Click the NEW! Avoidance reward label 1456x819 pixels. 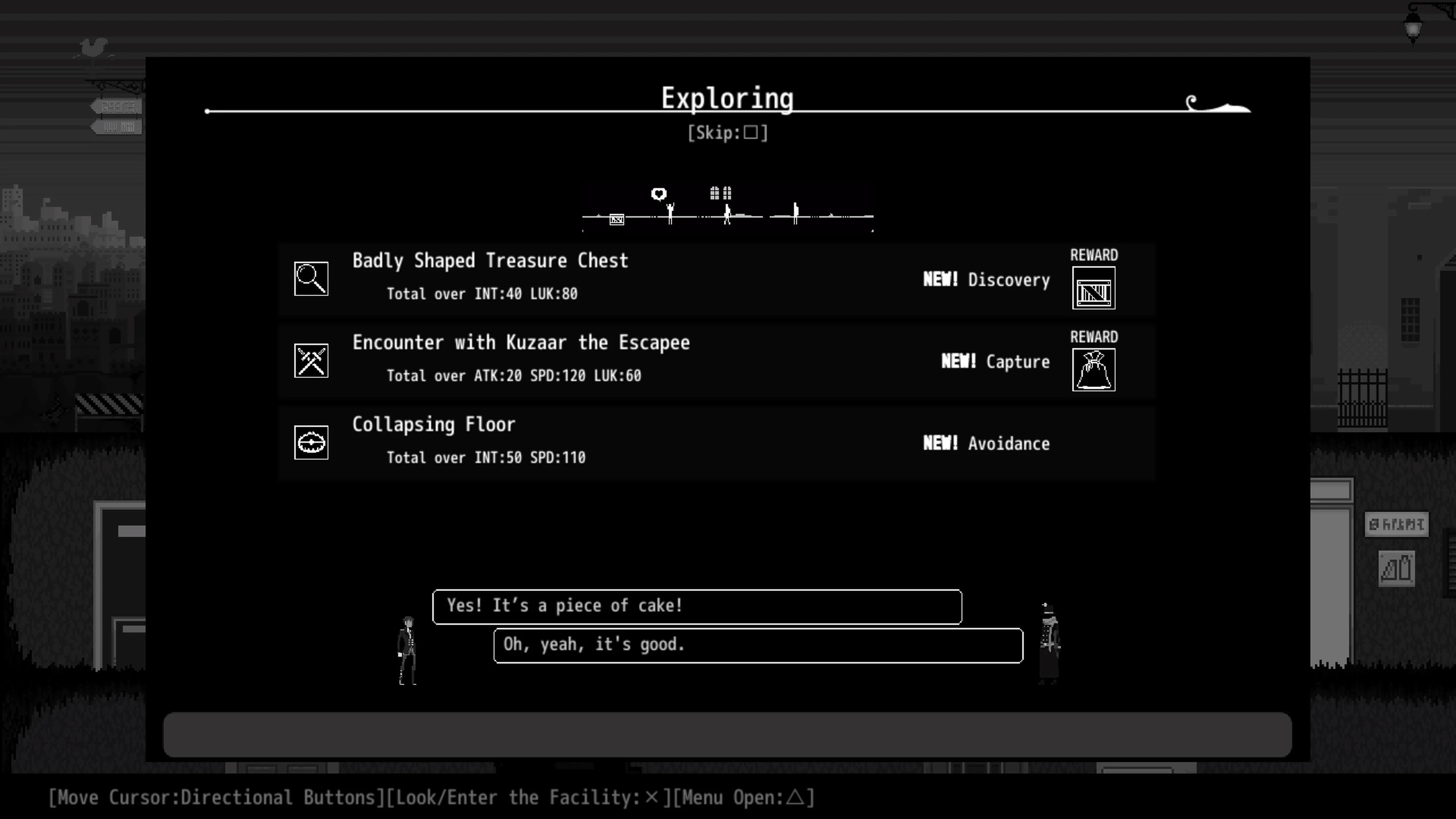pos(986,443)
